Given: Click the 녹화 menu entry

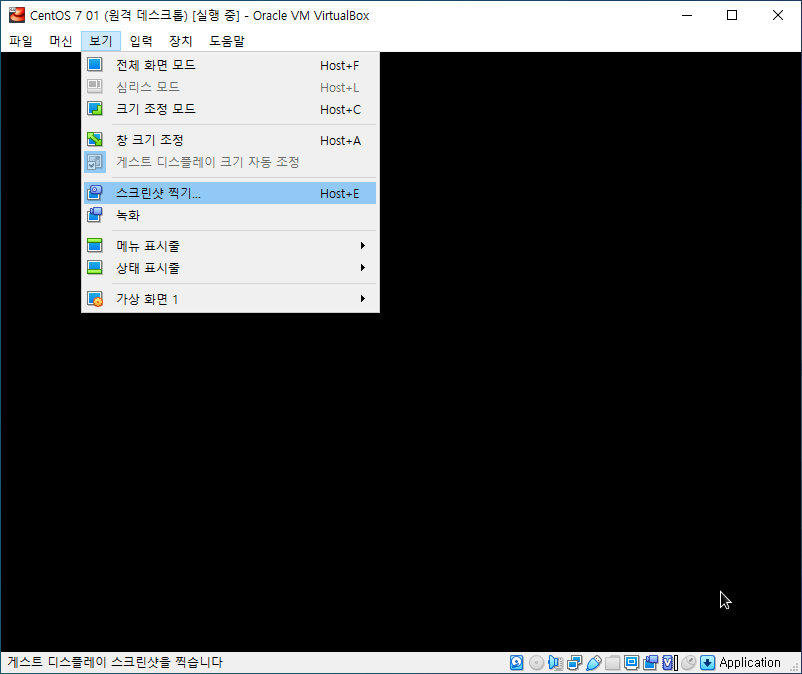Looking at the screenshot, I should pos(230,215).
